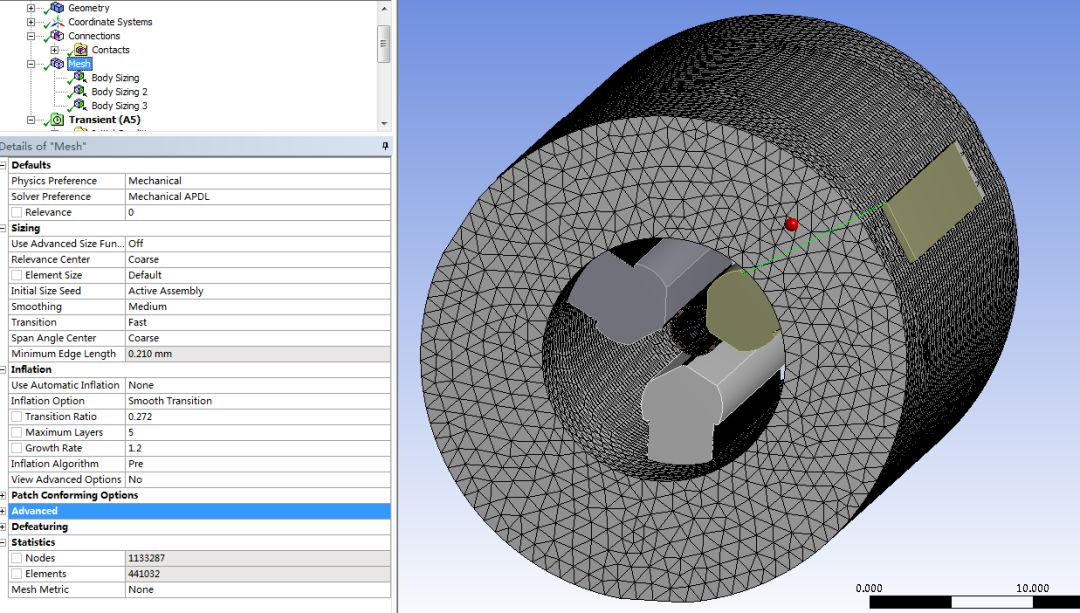Click the outline tree scrollbar up arrow

(x=384, y=8)
